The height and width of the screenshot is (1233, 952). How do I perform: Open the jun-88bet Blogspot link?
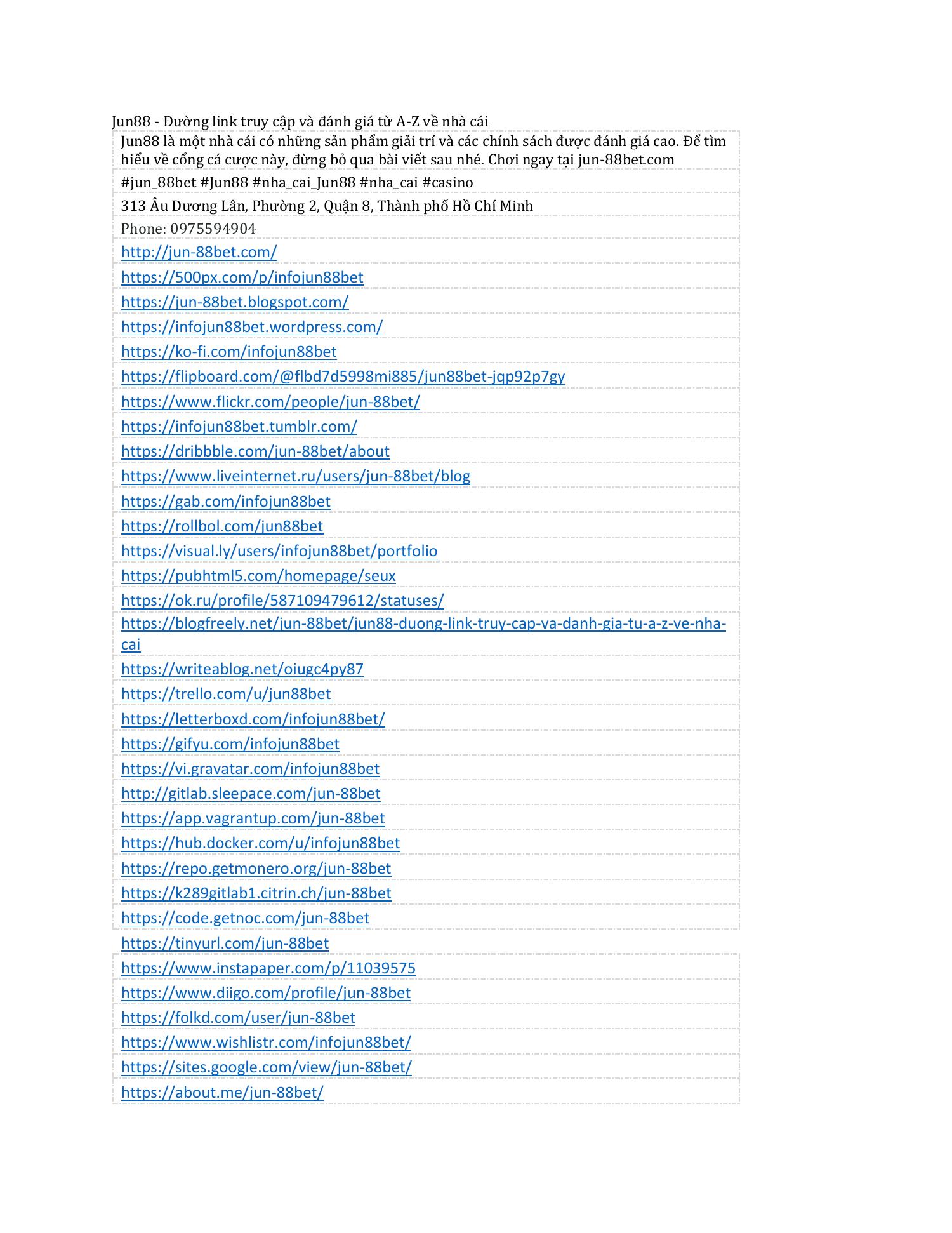click(x=235, y=302)
